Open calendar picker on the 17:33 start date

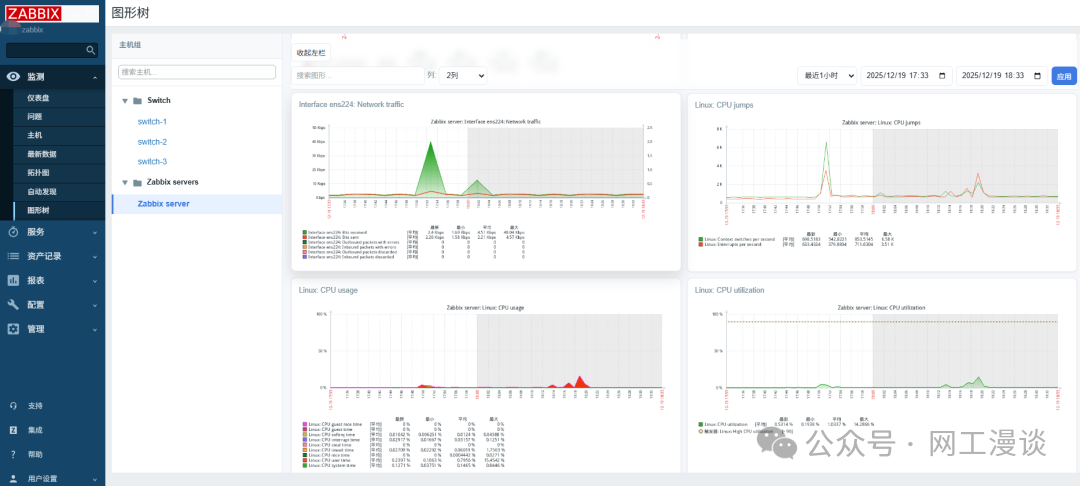point(942,76)
